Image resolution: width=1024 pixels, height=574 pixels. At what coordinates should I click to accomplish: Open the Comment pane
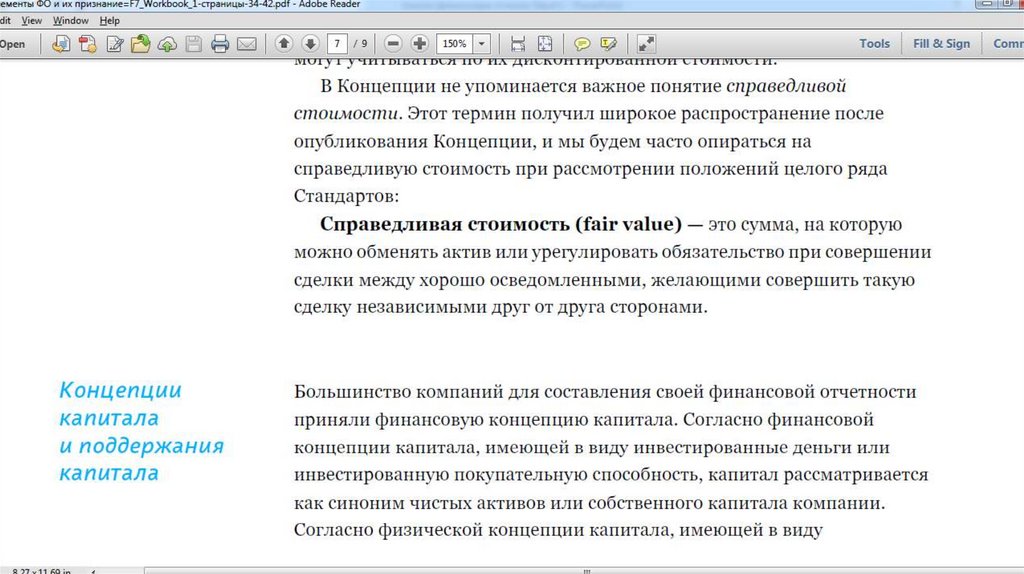(x=1008, y=44)
